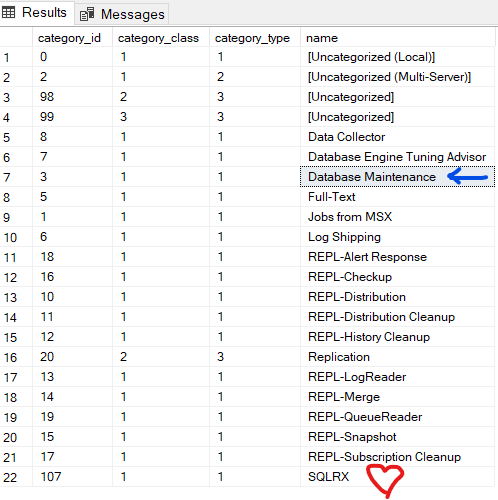
Task: Select the Replication name cell
Action: click(398, 357)
